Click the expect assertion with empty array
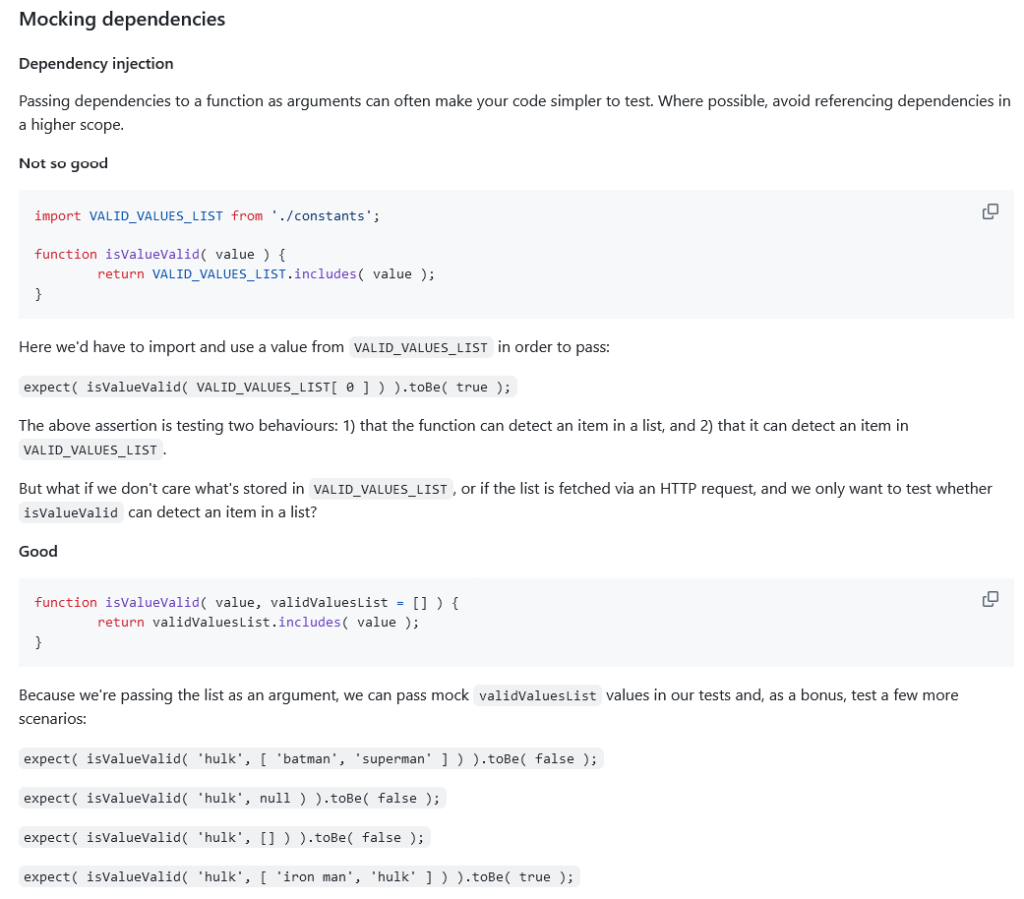Screen dimensions: 1024x899 [x=225, y=838]
